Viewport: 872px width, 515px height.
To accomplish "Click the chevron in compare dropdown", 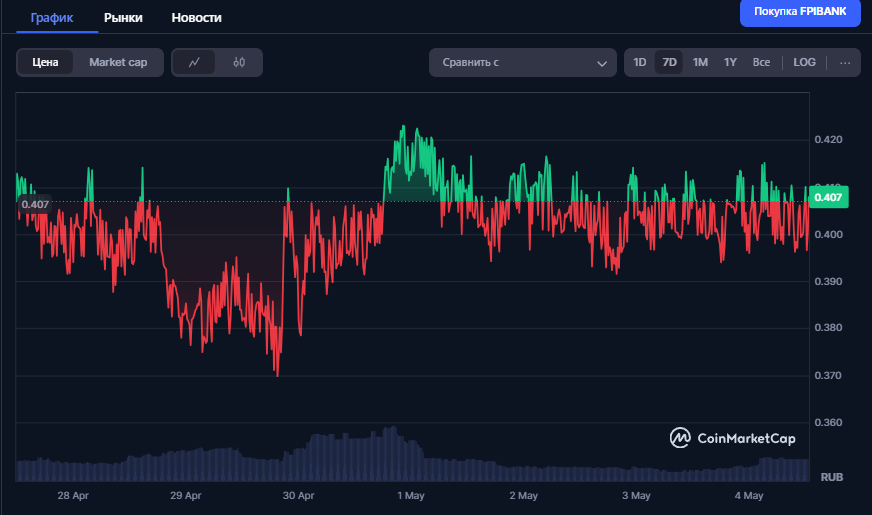I will point(602,63).
